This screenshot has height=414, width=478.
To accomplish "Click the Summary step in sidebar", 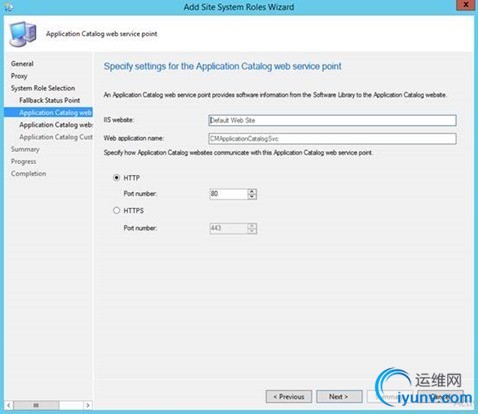I will point(25,149).
